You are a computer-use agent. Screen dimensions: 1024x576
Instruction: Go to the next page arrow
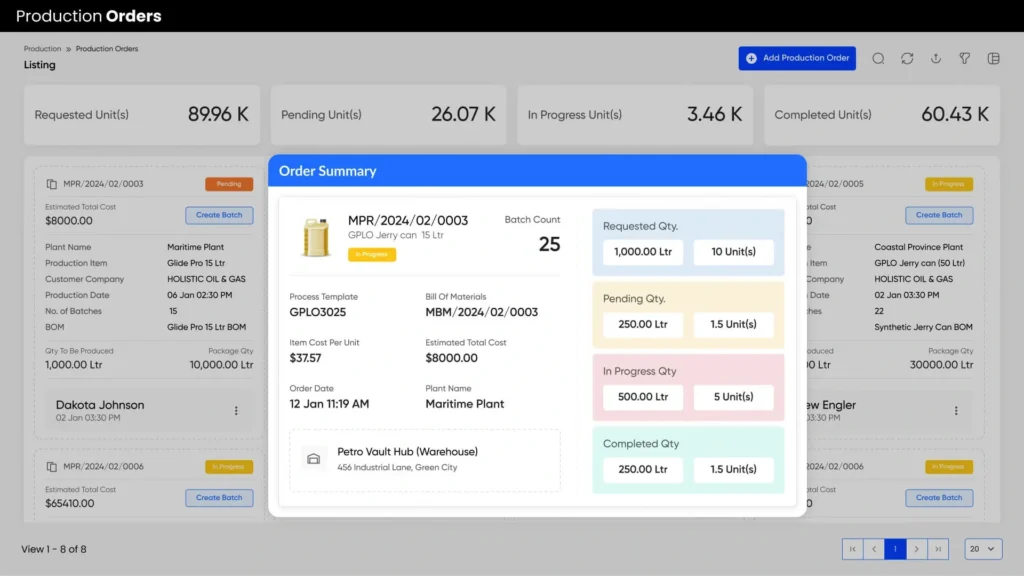click(x=916, y=548)
